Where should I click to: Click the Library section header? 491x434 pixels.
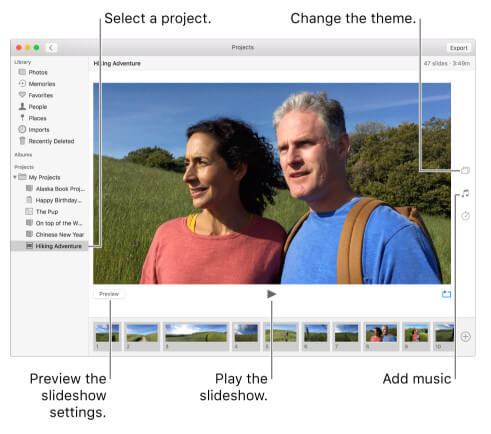(23, 62)
